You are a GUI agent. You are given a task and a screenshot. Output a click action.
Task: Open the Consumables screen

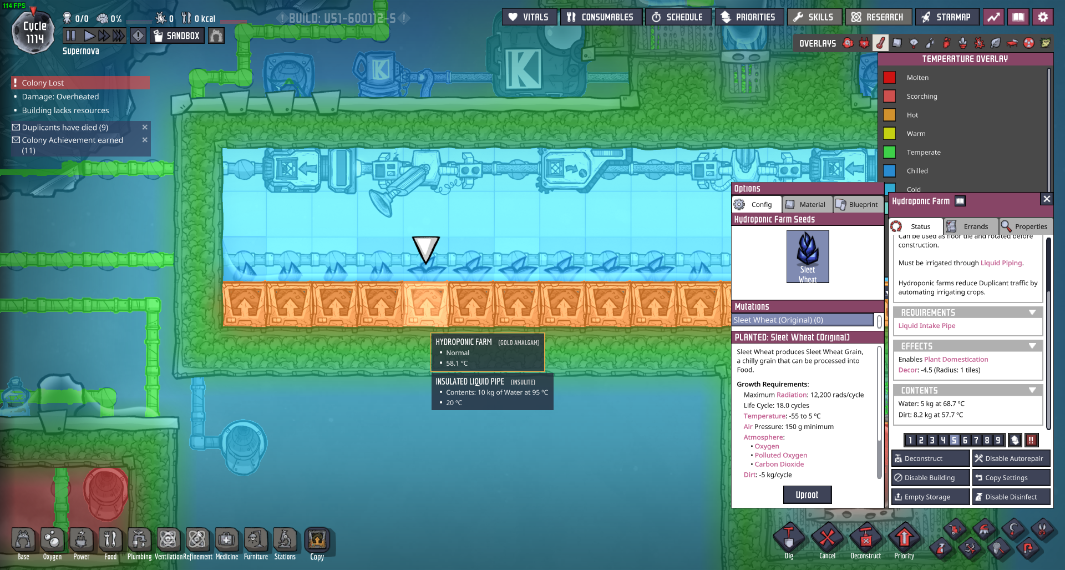[600, 17]
